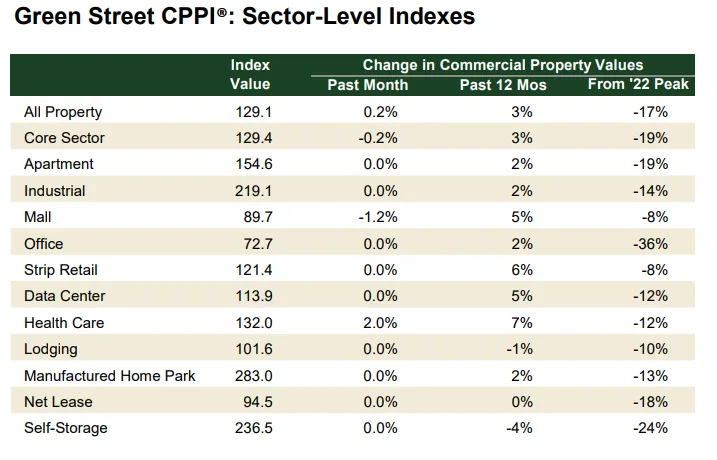This screenshot has height=460, width=717.
Task: Click the All Property row label
Action: 62,112
